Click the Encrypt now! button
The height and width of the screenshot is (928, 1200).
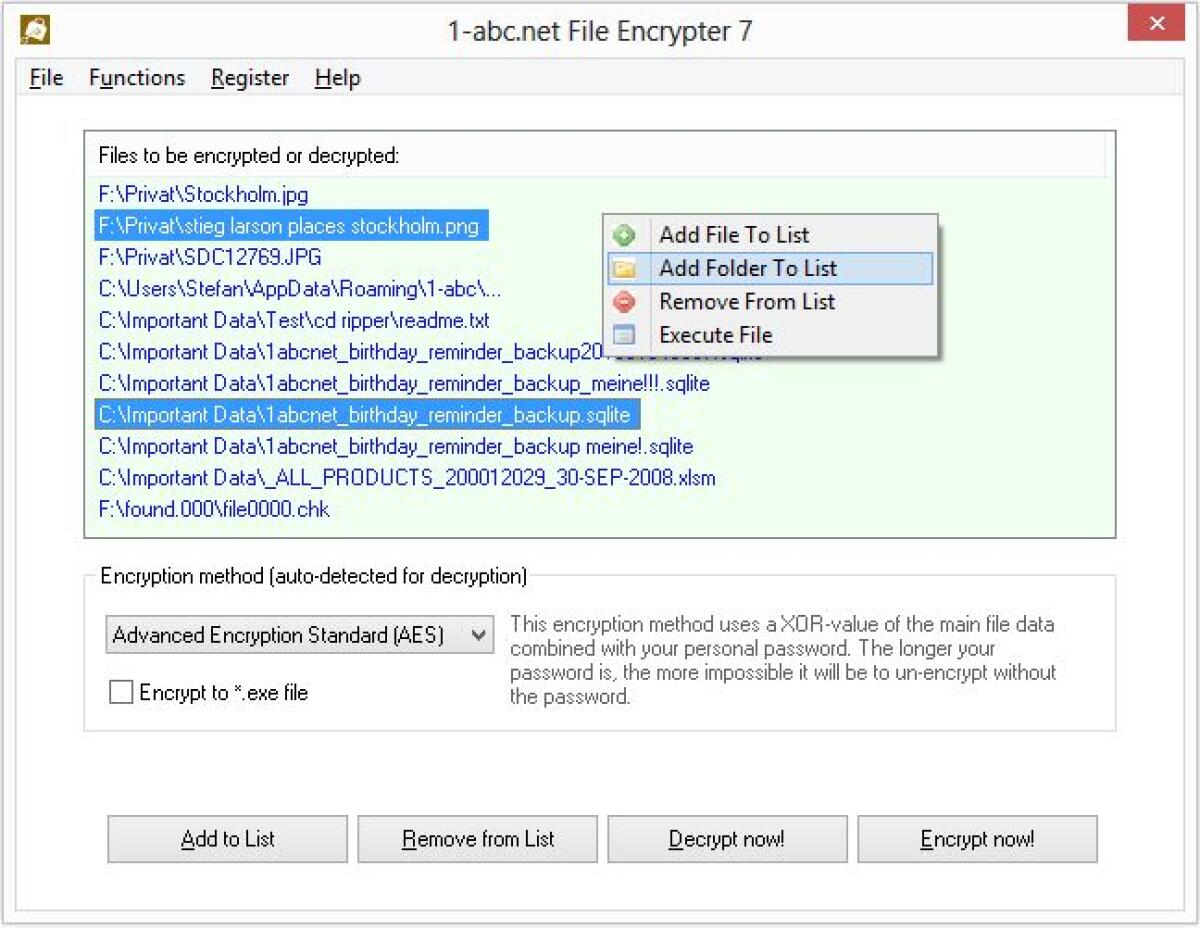[x=977, y=839]
